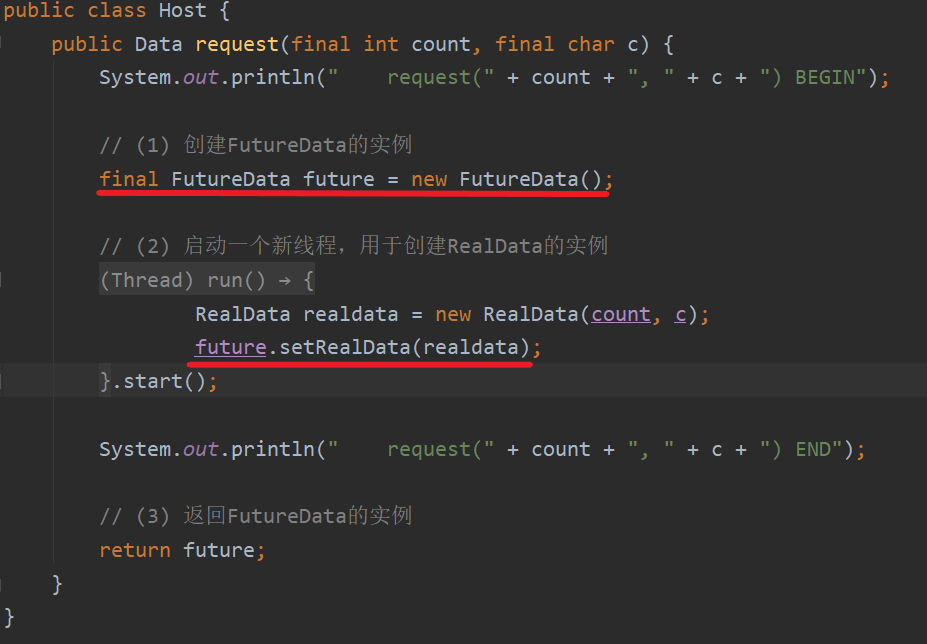This screenshot has width=927, height=644.
Task: Click the comment (3) 返回FutureData的实例
Action: [x=255, y=516]
